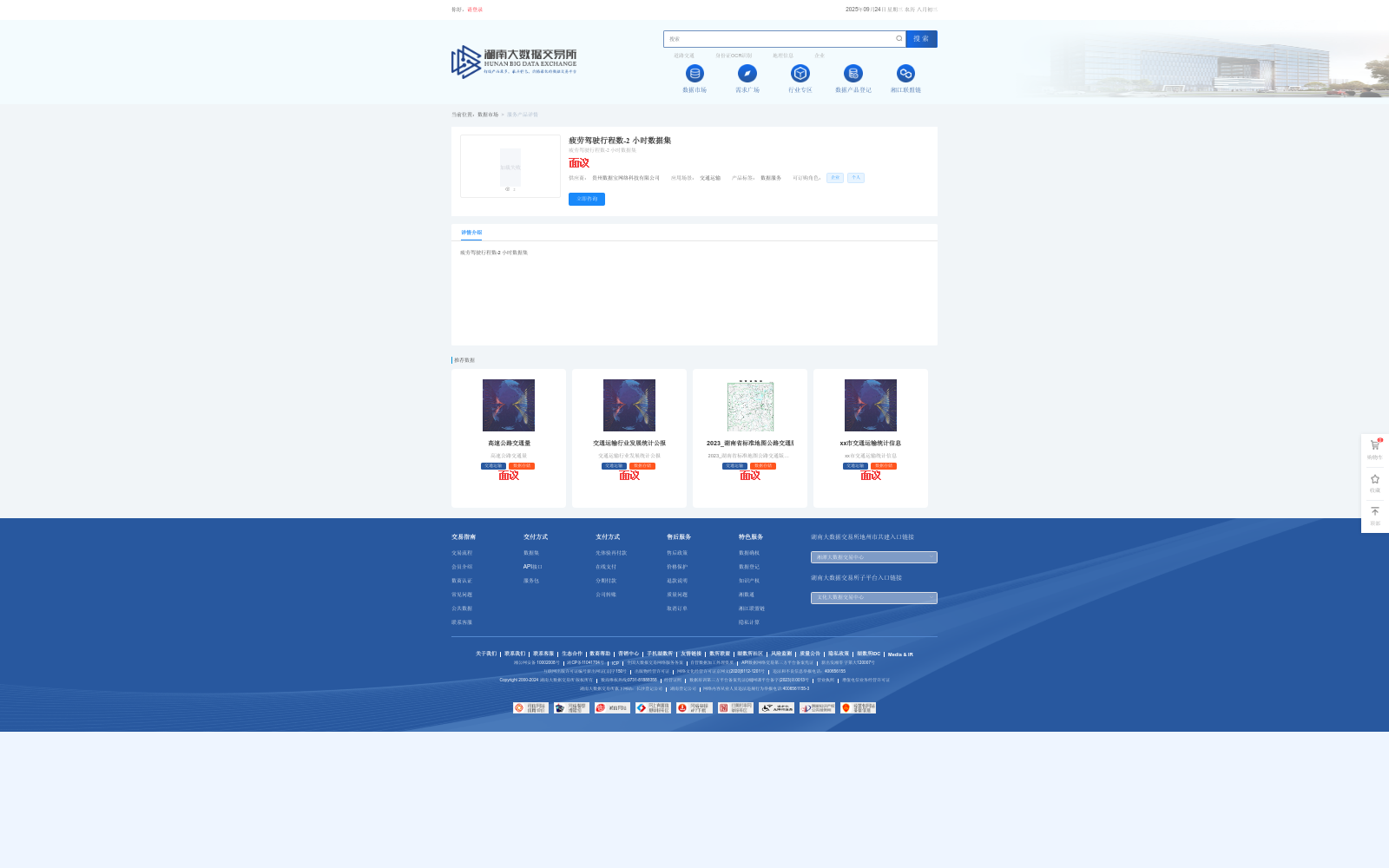Click the sixth footer badge with red square
The width and height of the screenshot is (1389, 868).
tap(735, 708)
